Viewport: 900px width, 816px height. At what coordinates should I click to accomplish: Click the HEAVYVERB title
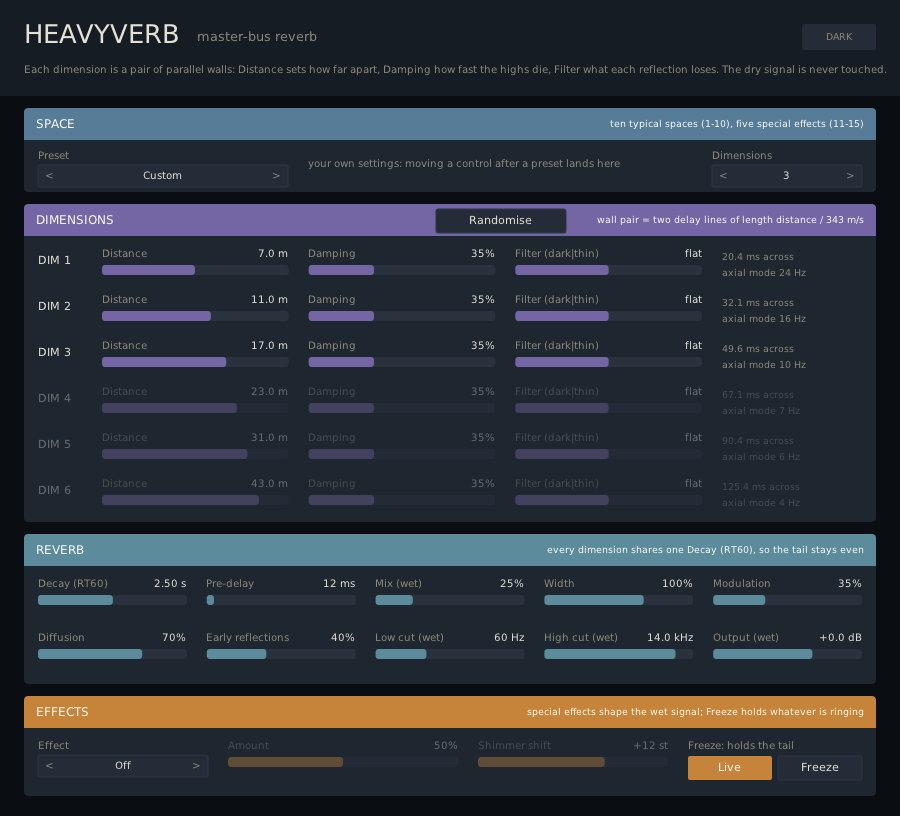tap(102, 34)
